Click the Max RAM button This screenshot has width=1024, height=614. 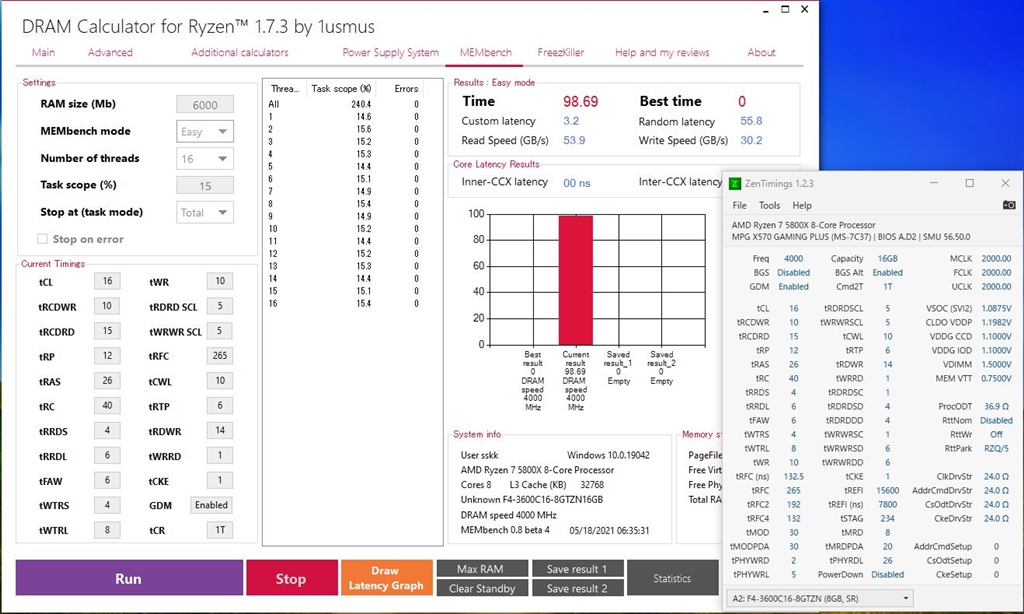tap(482, 568)
